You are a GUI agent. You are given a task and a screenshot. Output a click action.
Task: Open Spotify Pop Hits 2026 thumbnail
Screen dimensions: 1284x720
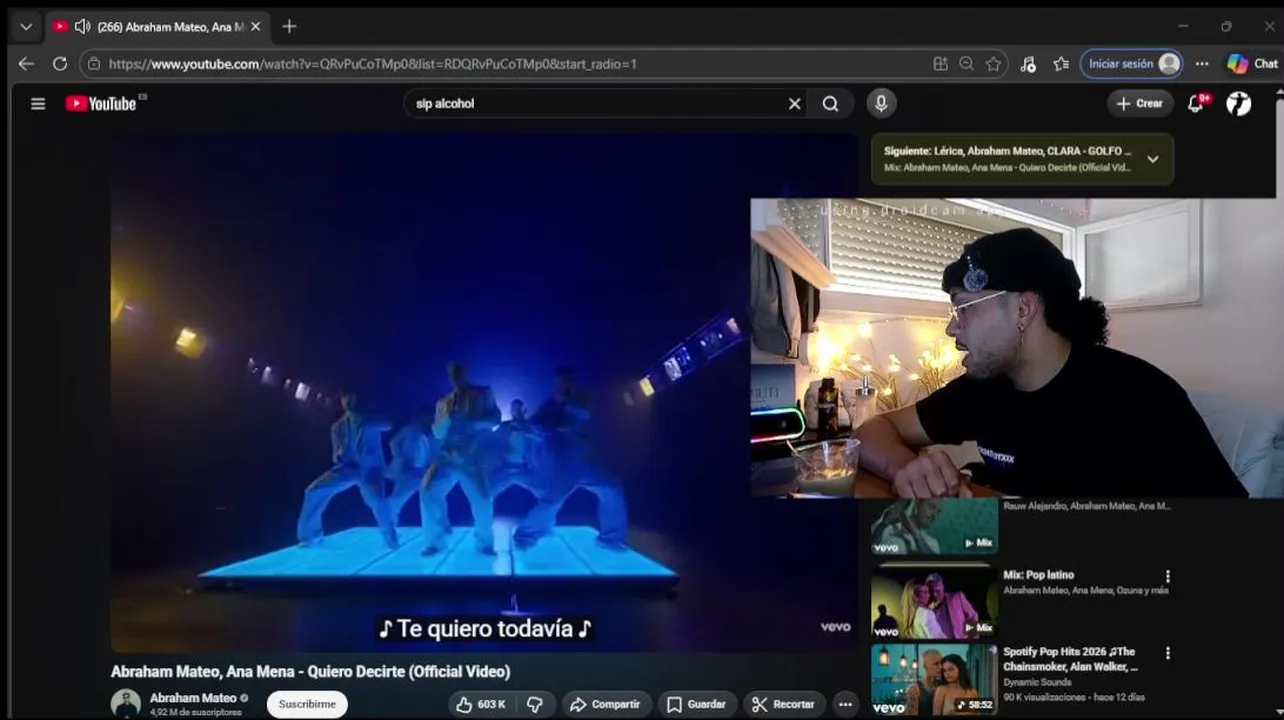tap(934, 679)
